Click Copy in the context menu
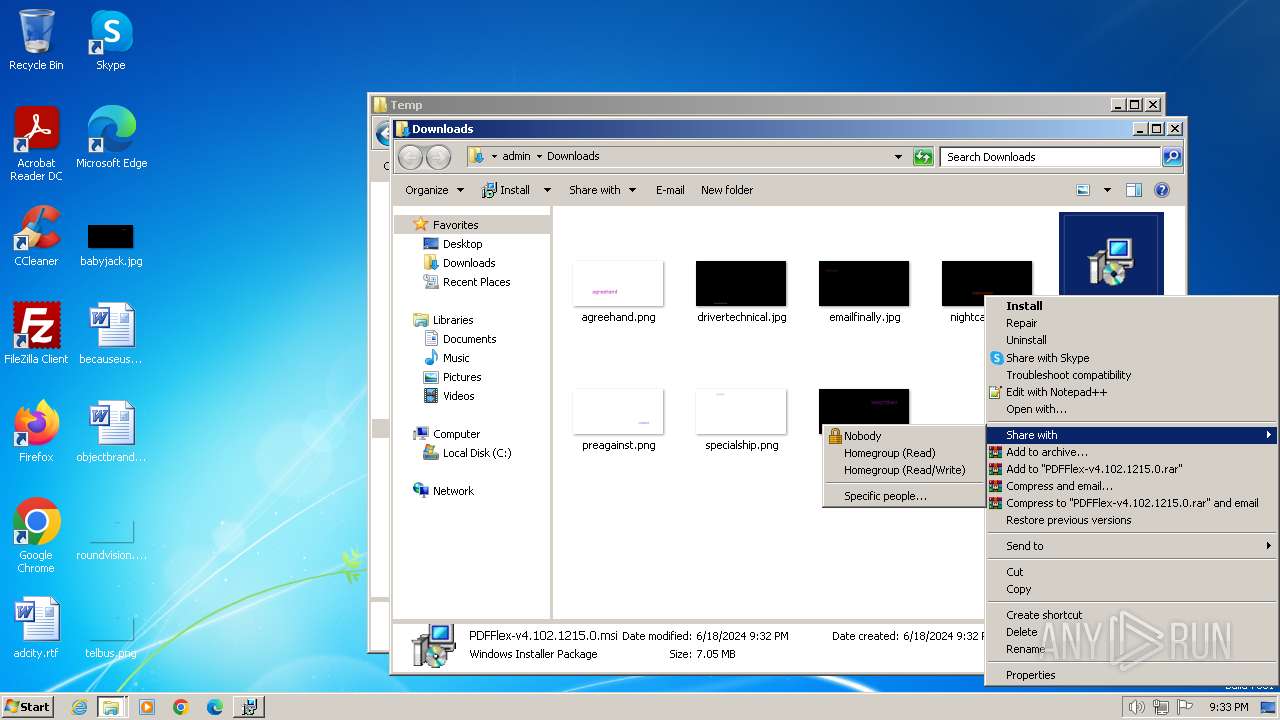 tap(1018, 589)
